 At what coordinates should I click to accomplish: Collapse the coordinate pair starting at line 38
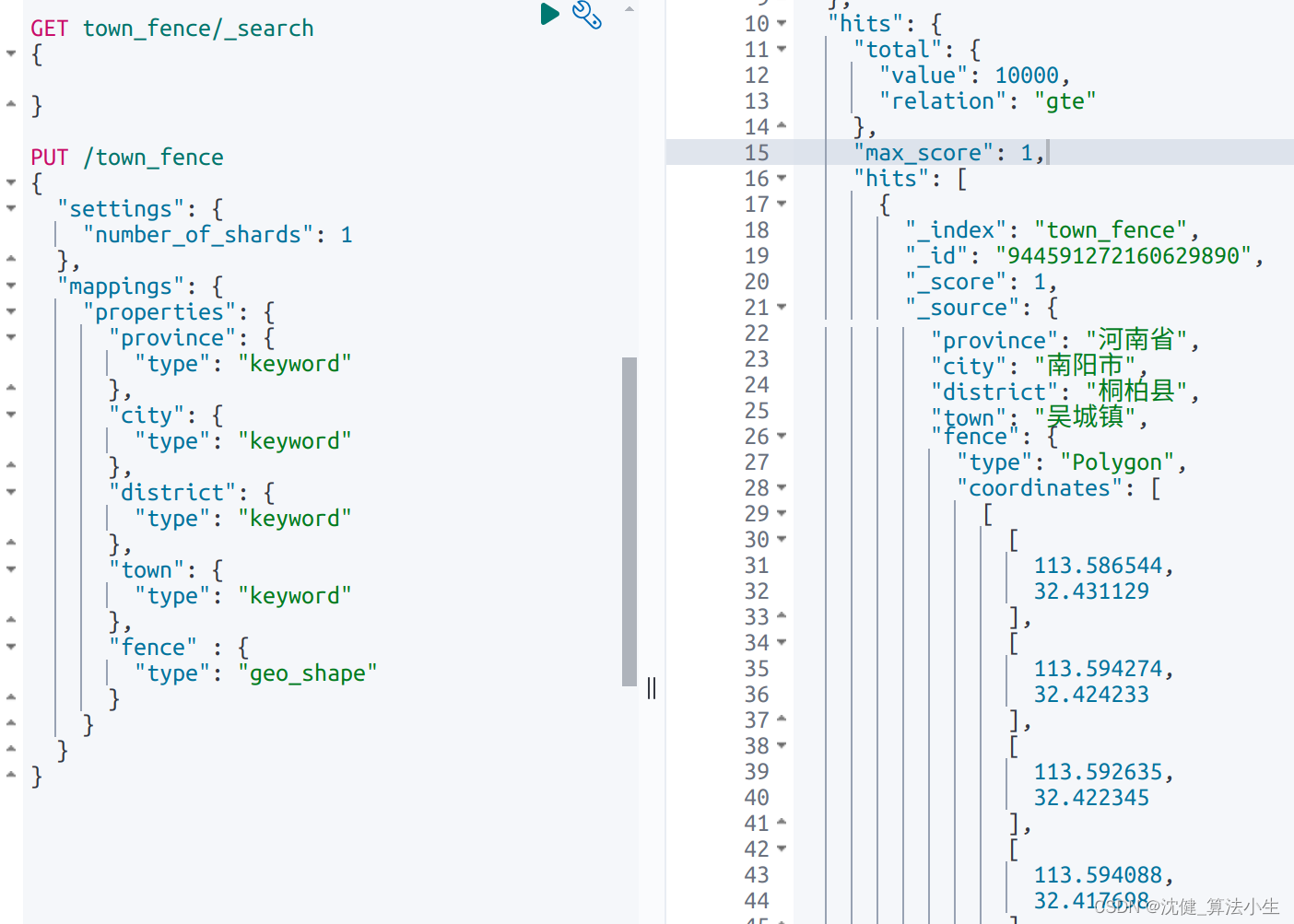click(x=782, y=746)
